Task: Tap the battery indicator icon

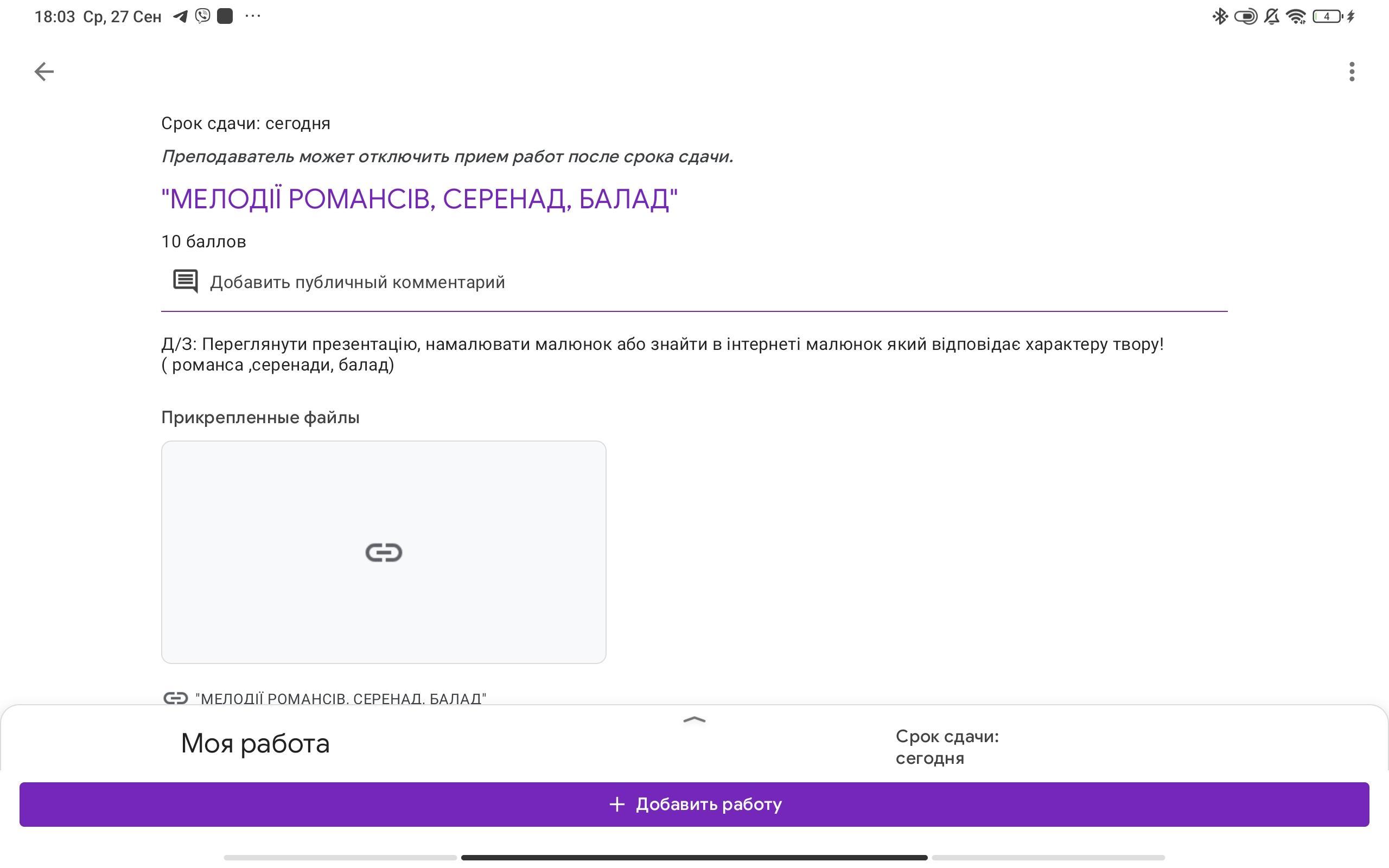Action: point(1327,17)
